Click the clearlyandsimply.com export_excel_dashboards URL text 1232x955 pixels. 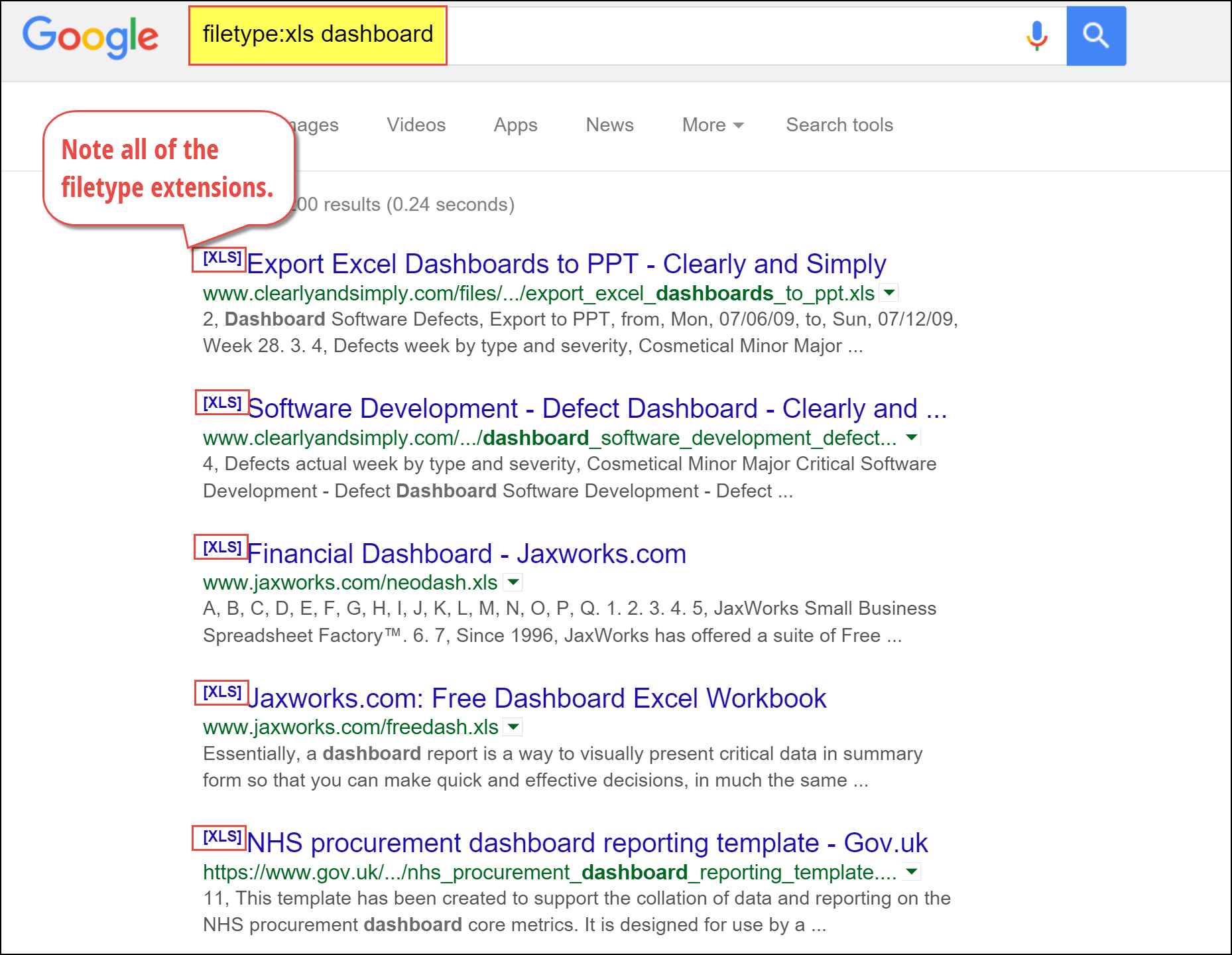click(x=539, y=293)
